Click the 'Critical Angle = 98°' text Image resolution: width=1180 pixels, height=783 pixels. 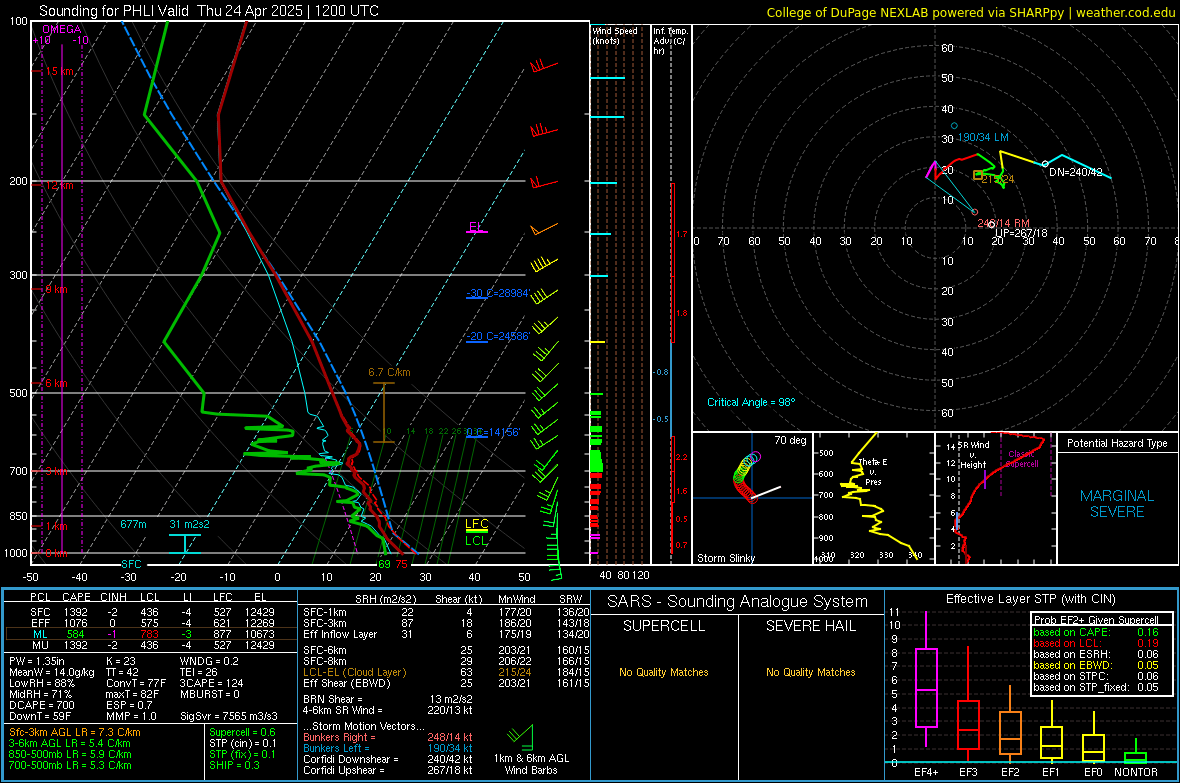pyautogui.click(x=751, y=403)
